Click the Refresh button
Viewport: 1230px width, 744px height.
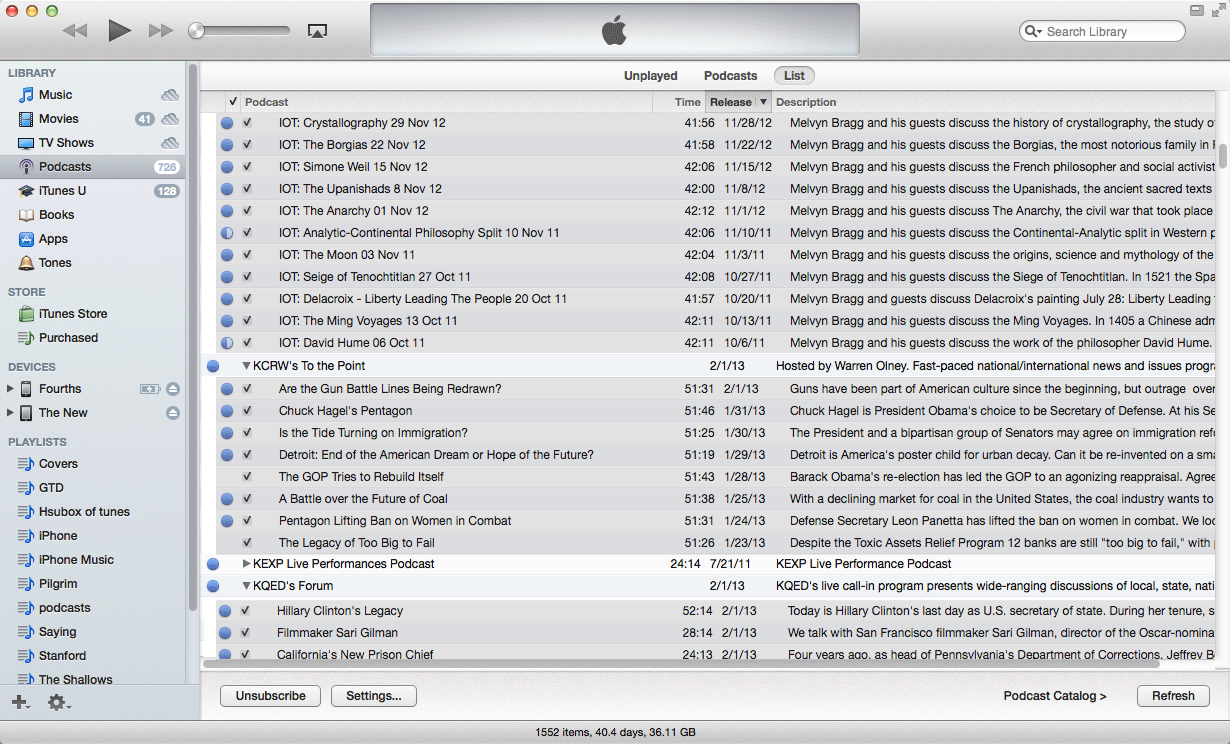coord(1173,696)
